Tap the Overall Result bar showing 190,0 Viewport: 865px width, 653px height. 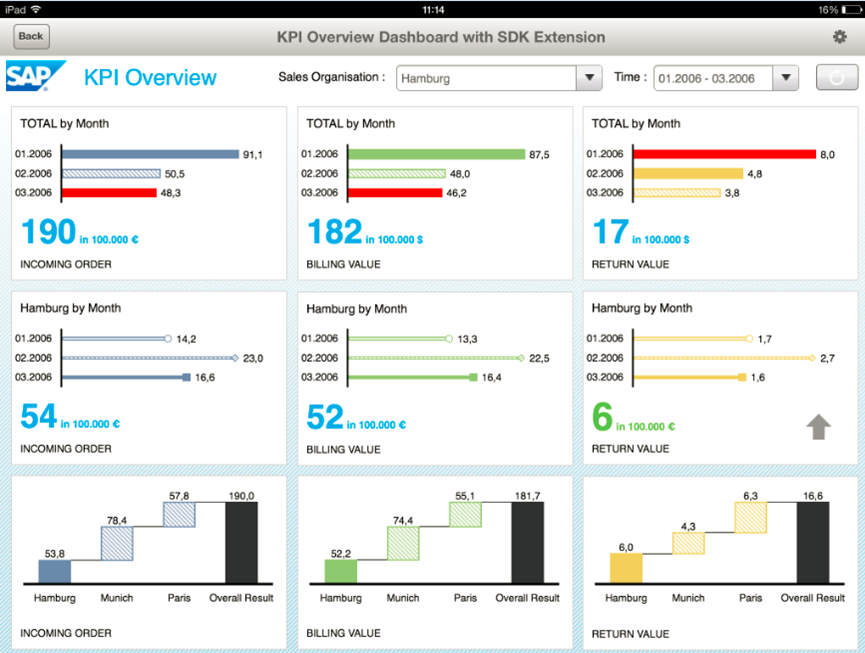(x=241, y=543)
